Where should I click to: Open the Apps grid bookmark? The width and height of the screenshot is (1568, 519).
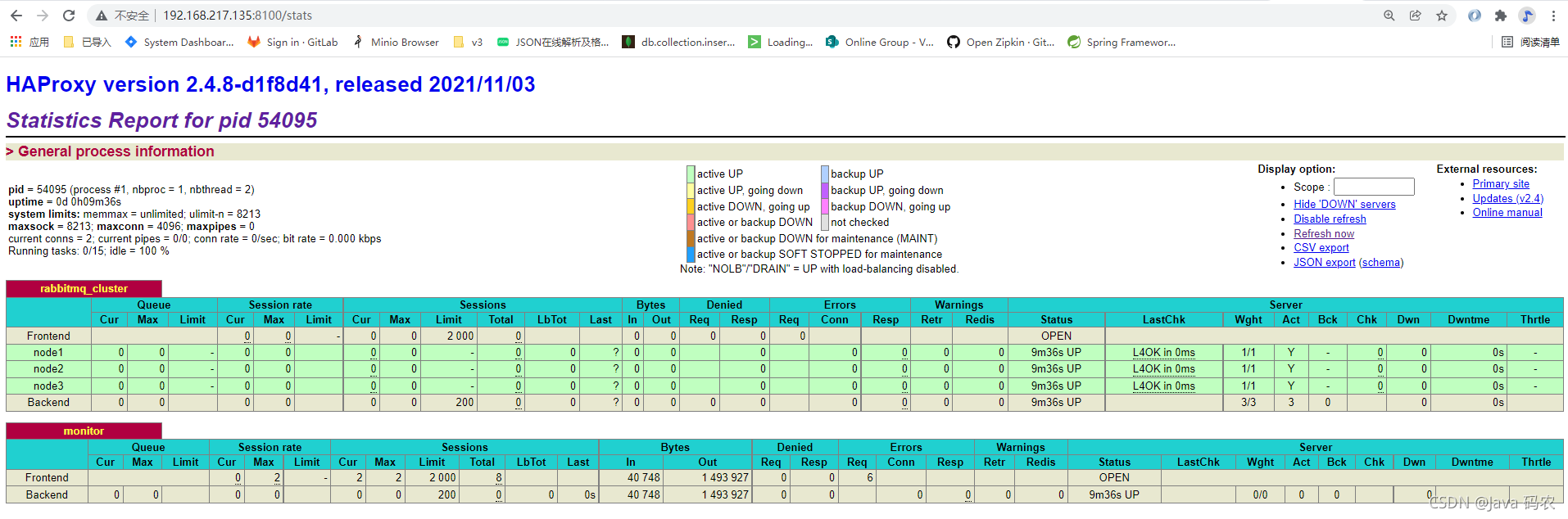click(x=29, y=42)
